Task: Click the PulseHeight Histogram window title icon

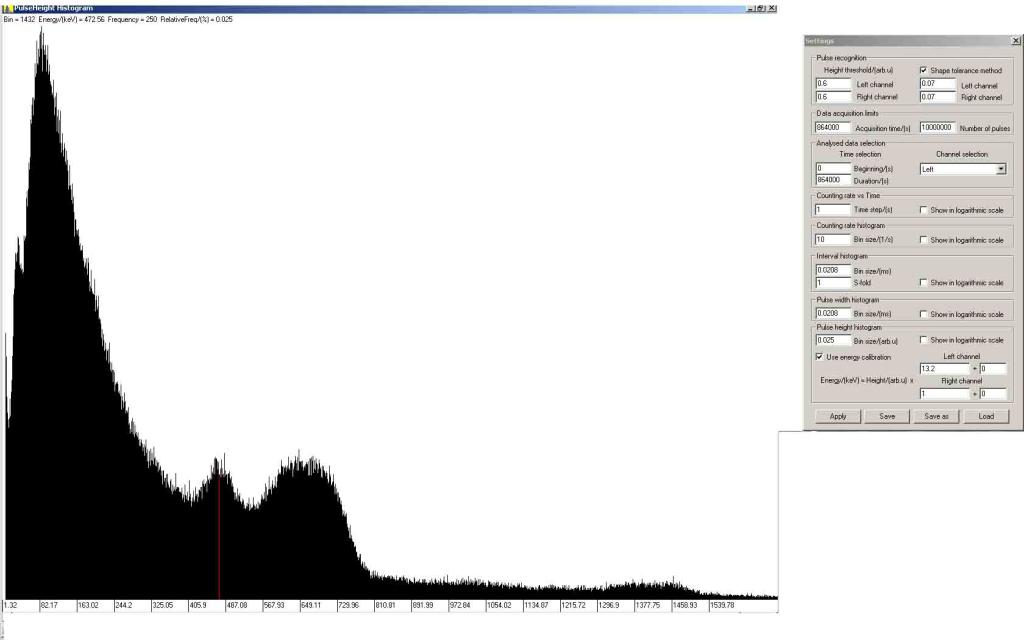Action: point(7,7)
